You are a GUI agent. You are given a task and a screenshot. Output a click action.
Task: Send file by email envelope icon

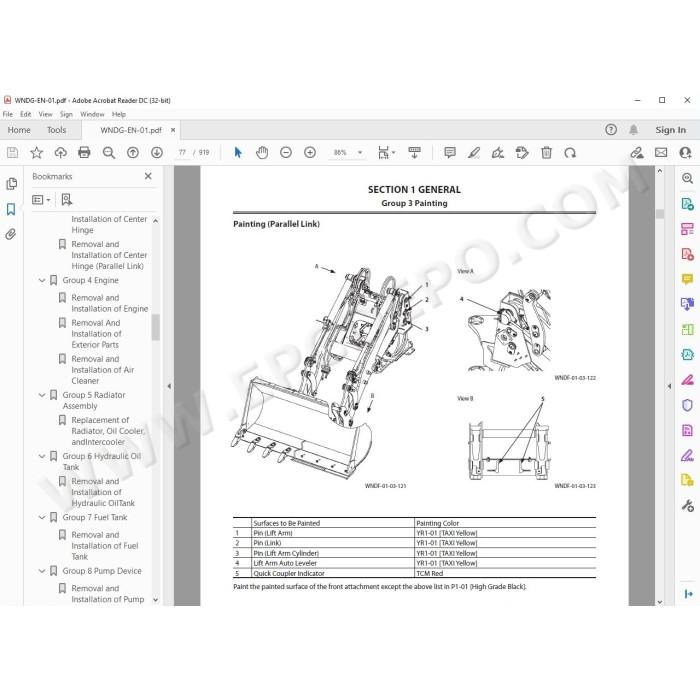pyautogui.click(x=661, y=153)
